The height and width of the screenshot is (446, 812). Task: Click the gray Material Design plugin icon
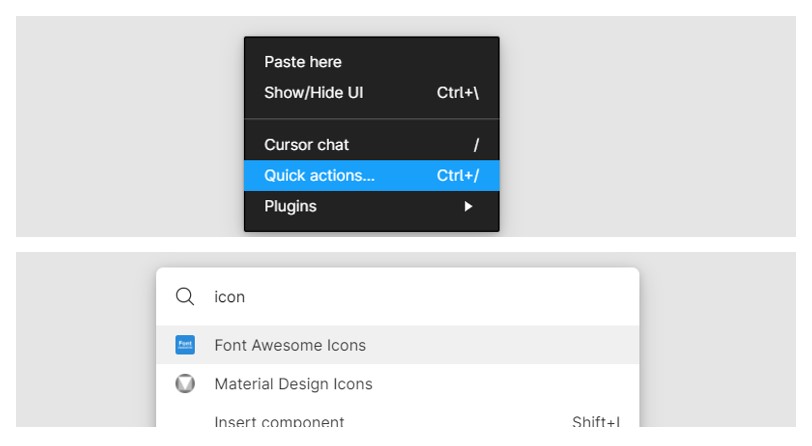pyautogui.click(x=185, y=384)
